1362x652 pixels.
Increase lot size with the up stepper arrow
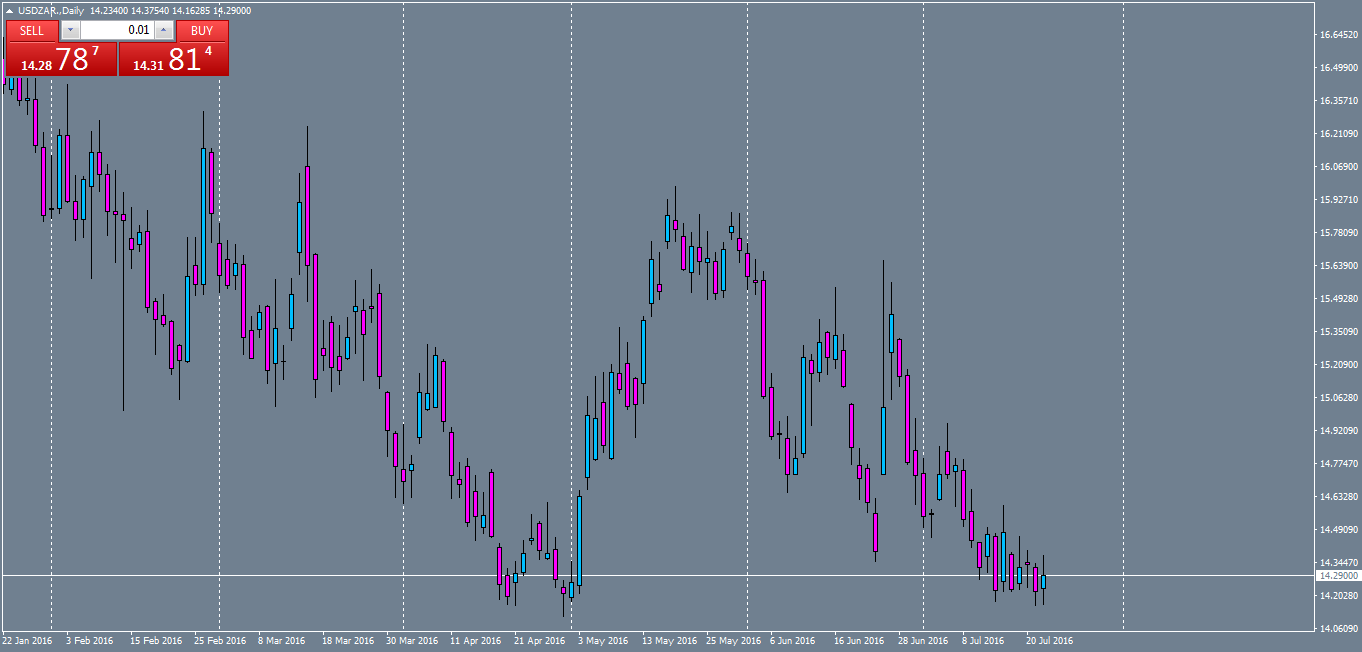point(162,28)
